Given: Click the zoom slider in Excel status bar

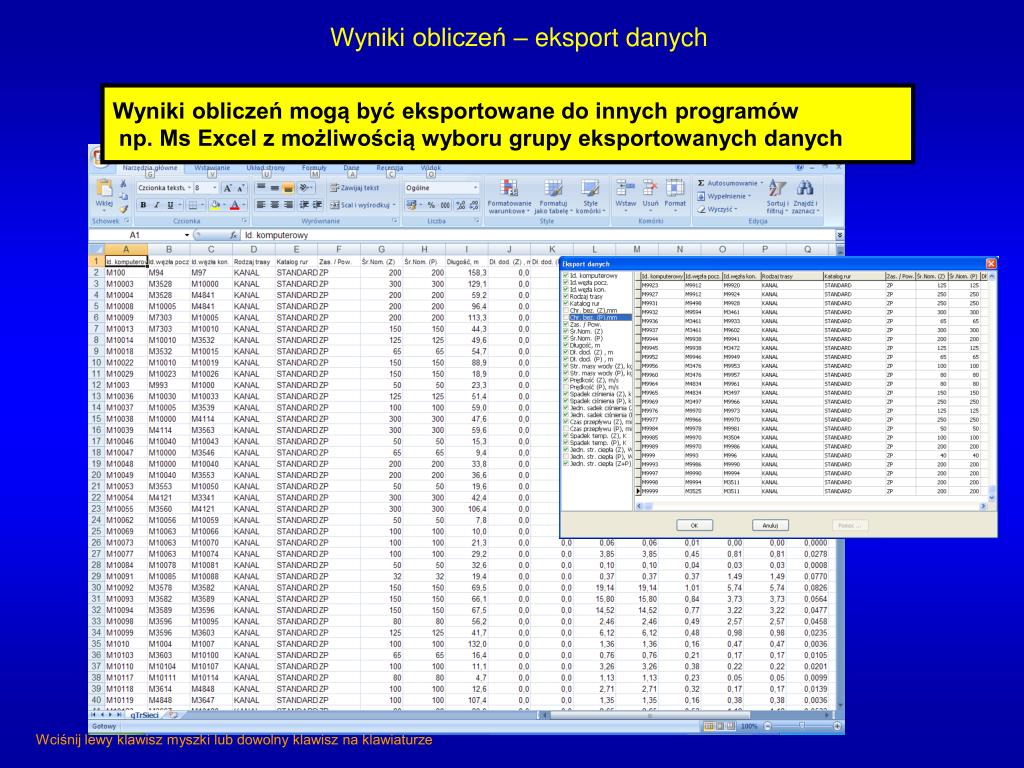Looking at the screenshot, I should click(x=802, y=726).
